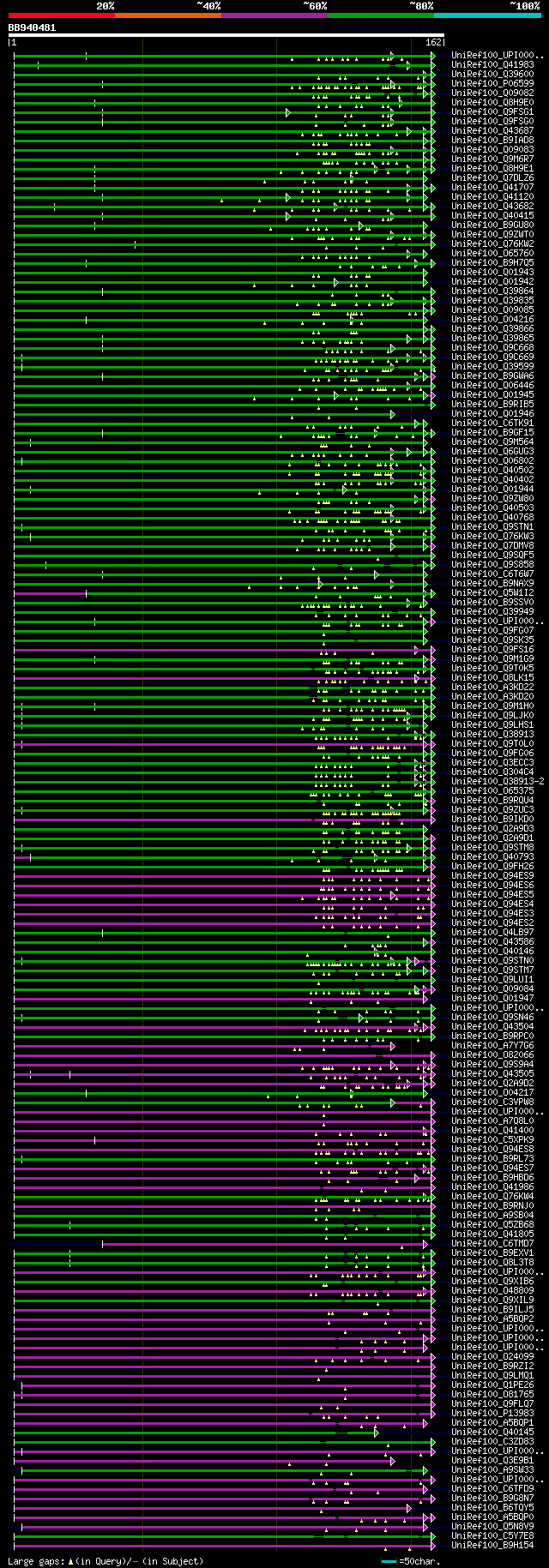Click the red 20% identity legend segment
The image size is (549, 1568).
click(x=61, y=15)
